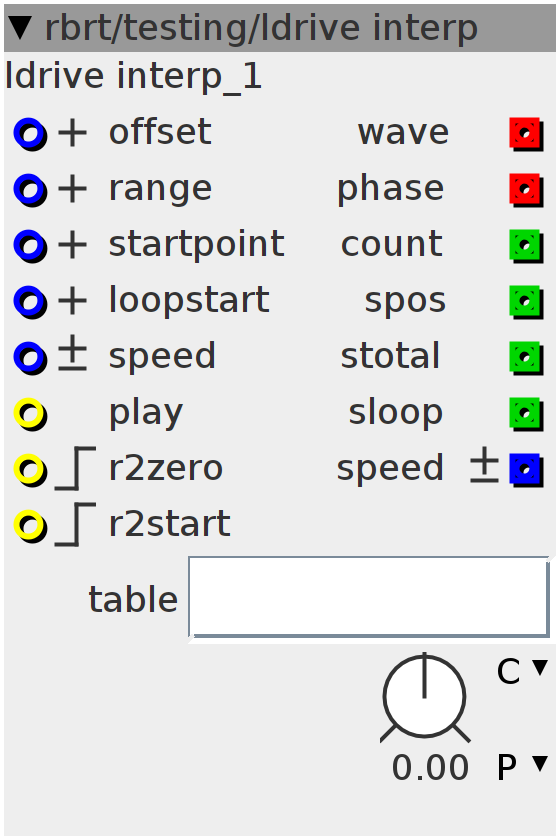This screenshot has width=560, height=840.
Task: Click the loopstart inlet port
Action: (30, 302)
